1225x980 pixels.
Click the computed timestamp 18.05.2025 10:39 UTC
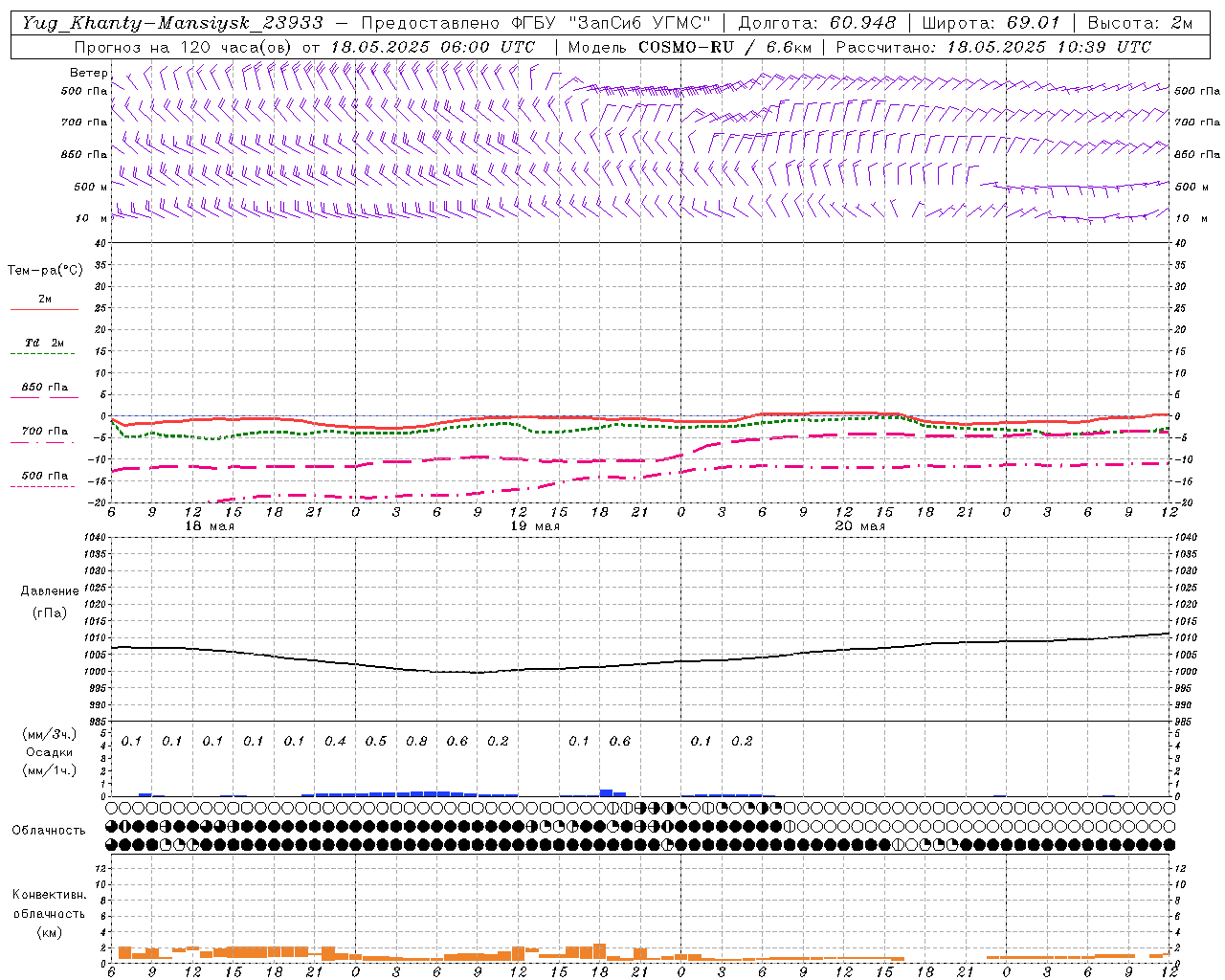(x=1050, y=47)
